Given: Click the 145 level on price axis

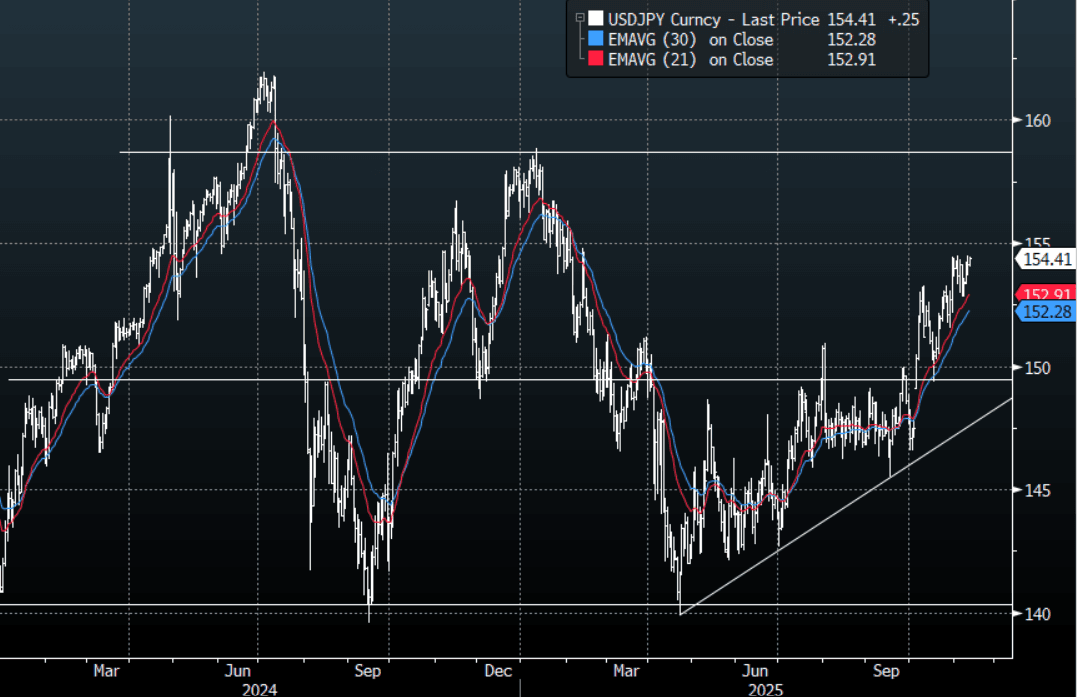Looking at the screenshot, I should tap(1036, 490).
